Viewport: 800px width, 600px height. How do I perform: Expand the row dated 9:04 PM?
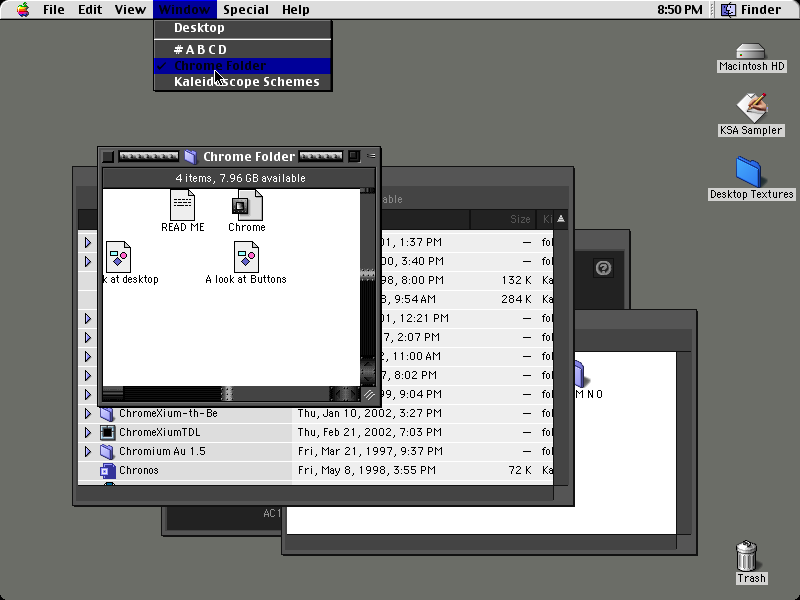point(88,394)
